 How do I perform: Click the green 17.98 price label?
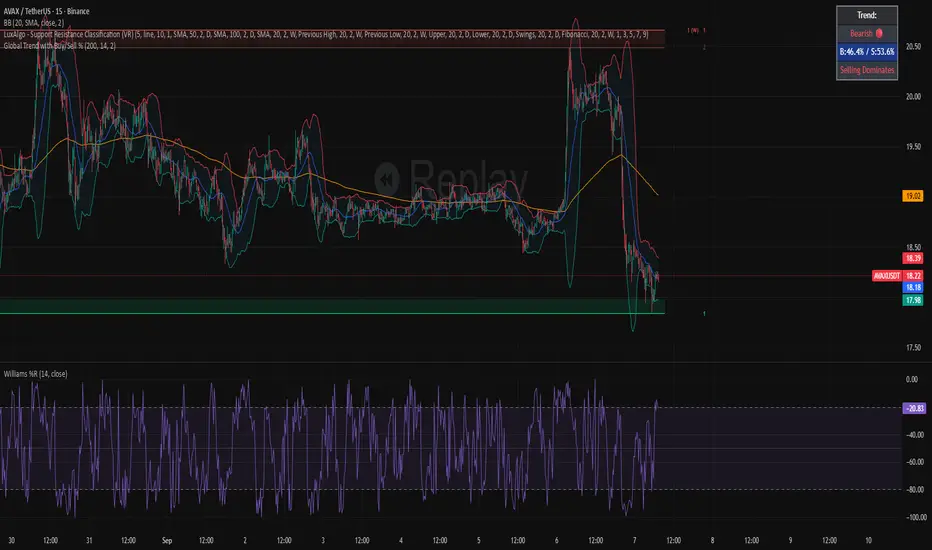(912, 300)
